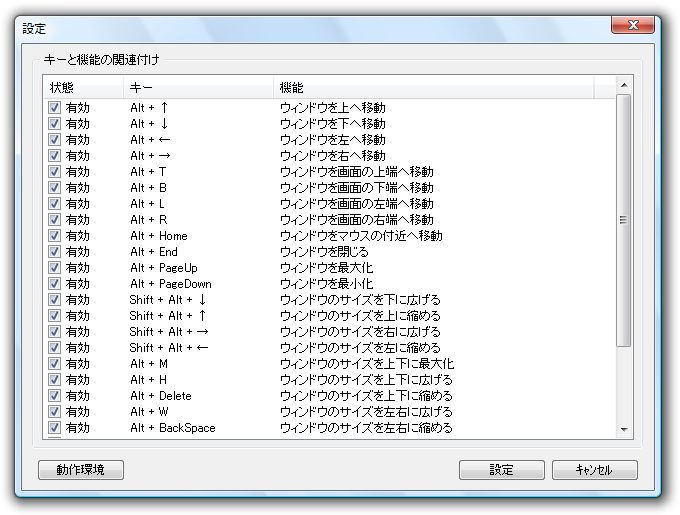Toggle checkbox for Shift + Alt + → row
The height and width of the screenshot is (515, 680).
pos(54,332)
